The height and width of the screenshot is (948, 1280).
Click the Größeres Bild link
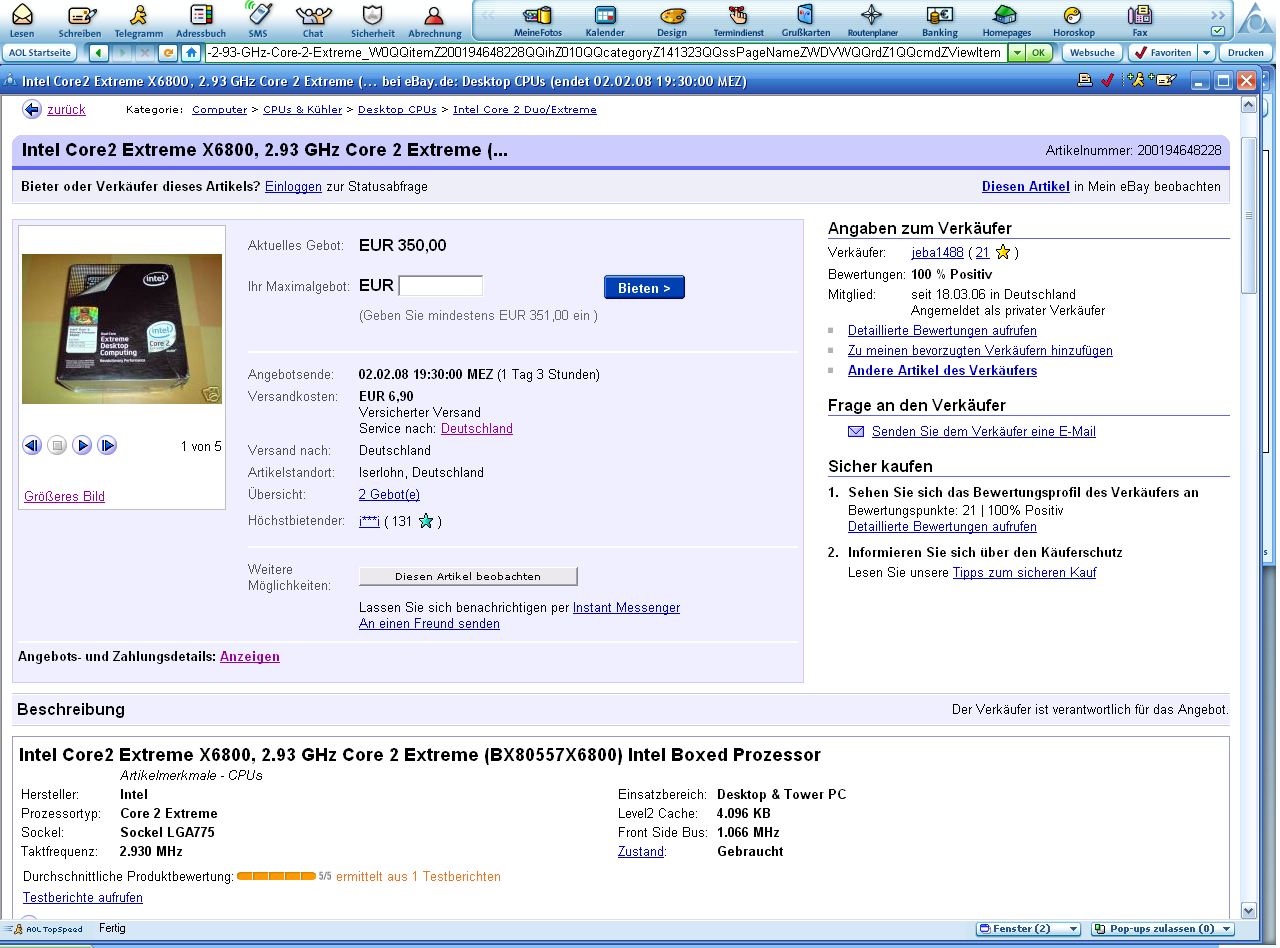(64, 497)
